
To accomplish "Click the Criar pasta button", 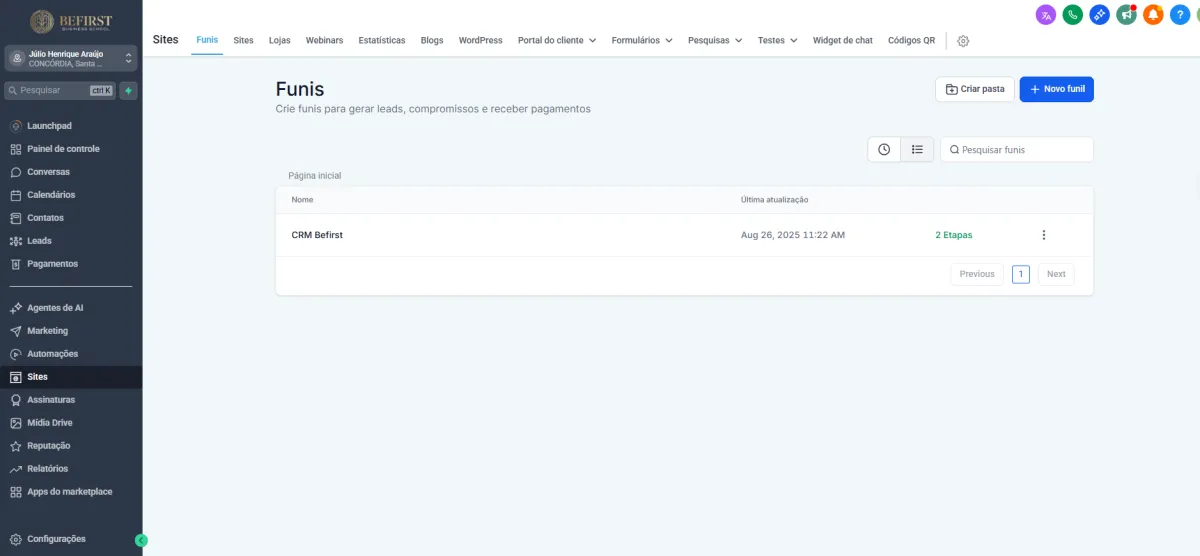I will pyautogui.click(x=975, y=89).
